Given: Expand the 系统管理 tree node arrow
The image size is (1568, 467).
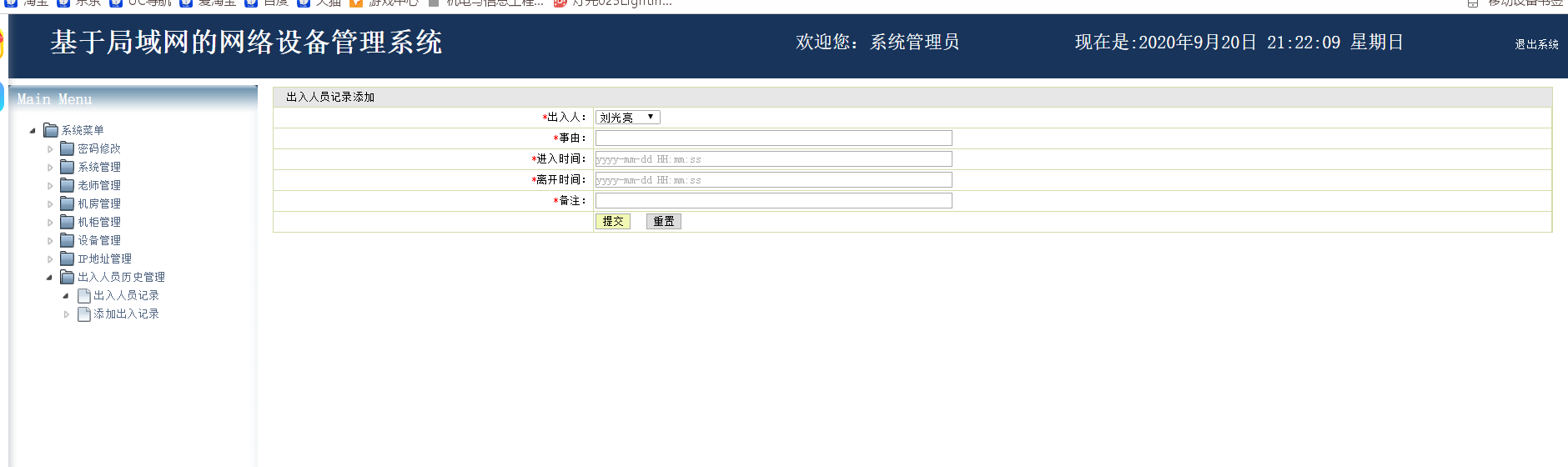Looking at the screenshot, I should pos(50,168).
